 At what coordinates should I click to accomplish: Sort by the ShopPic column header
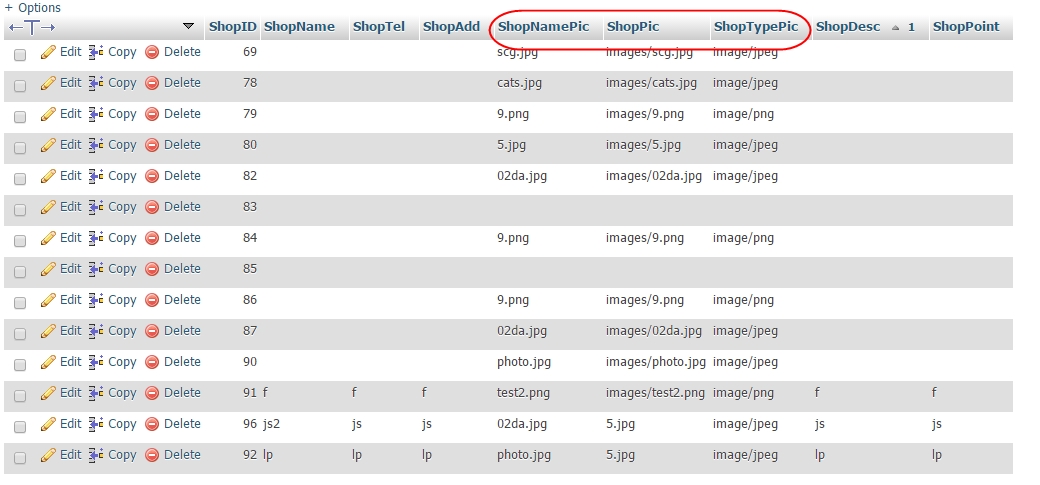633,27
